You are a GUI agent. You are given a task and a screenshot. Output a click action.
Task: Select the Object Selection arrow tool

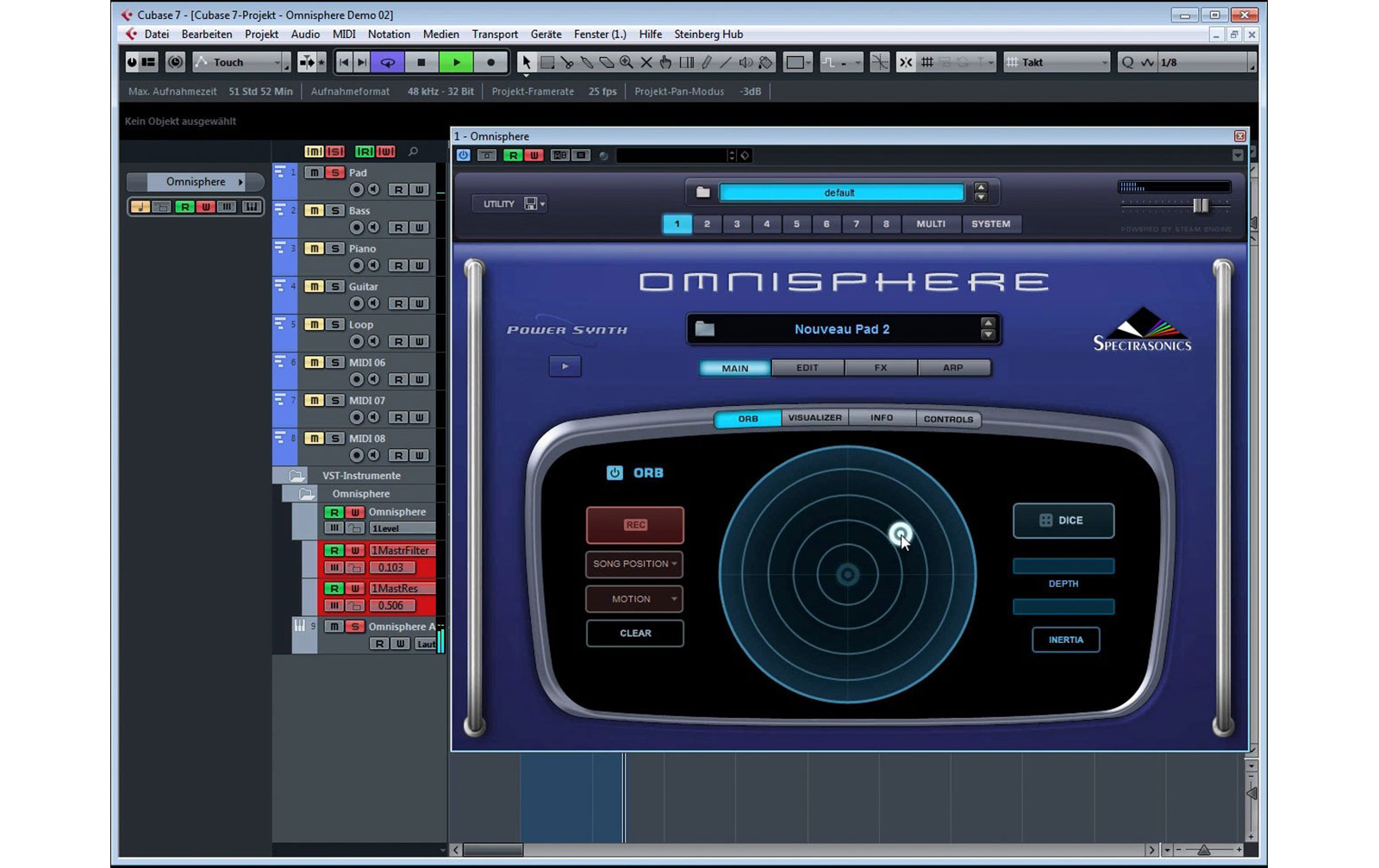[526, 62]
